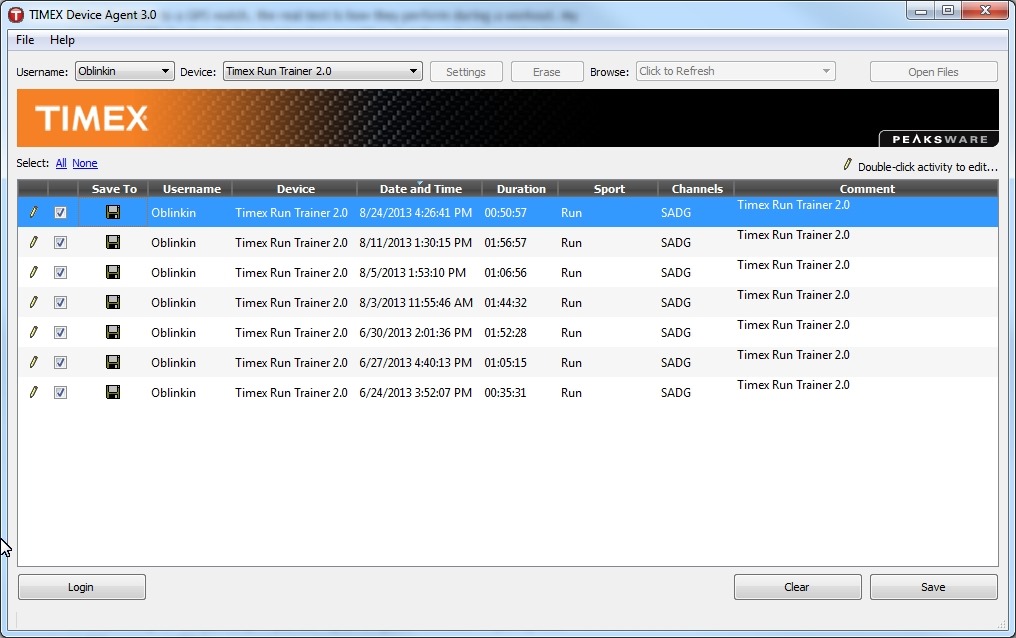Uncheck the 8/11/2013 1:30:15 PM activity checkbox
Screen dimensions: 1016x638
[60, 242]
